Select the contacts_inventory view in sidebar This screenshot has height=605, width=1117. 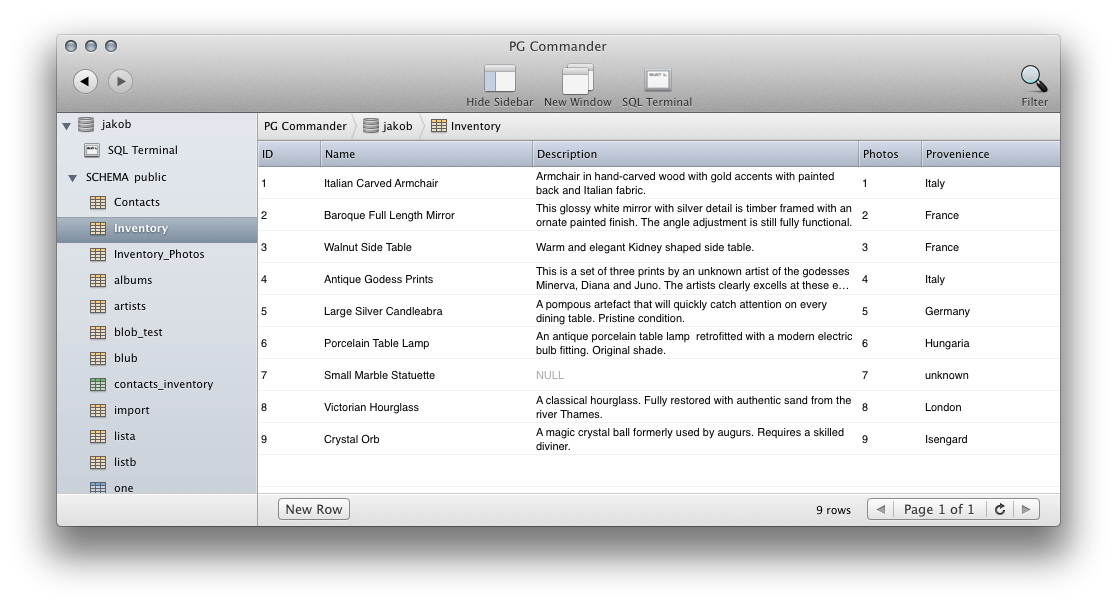(x=162, y=384)
